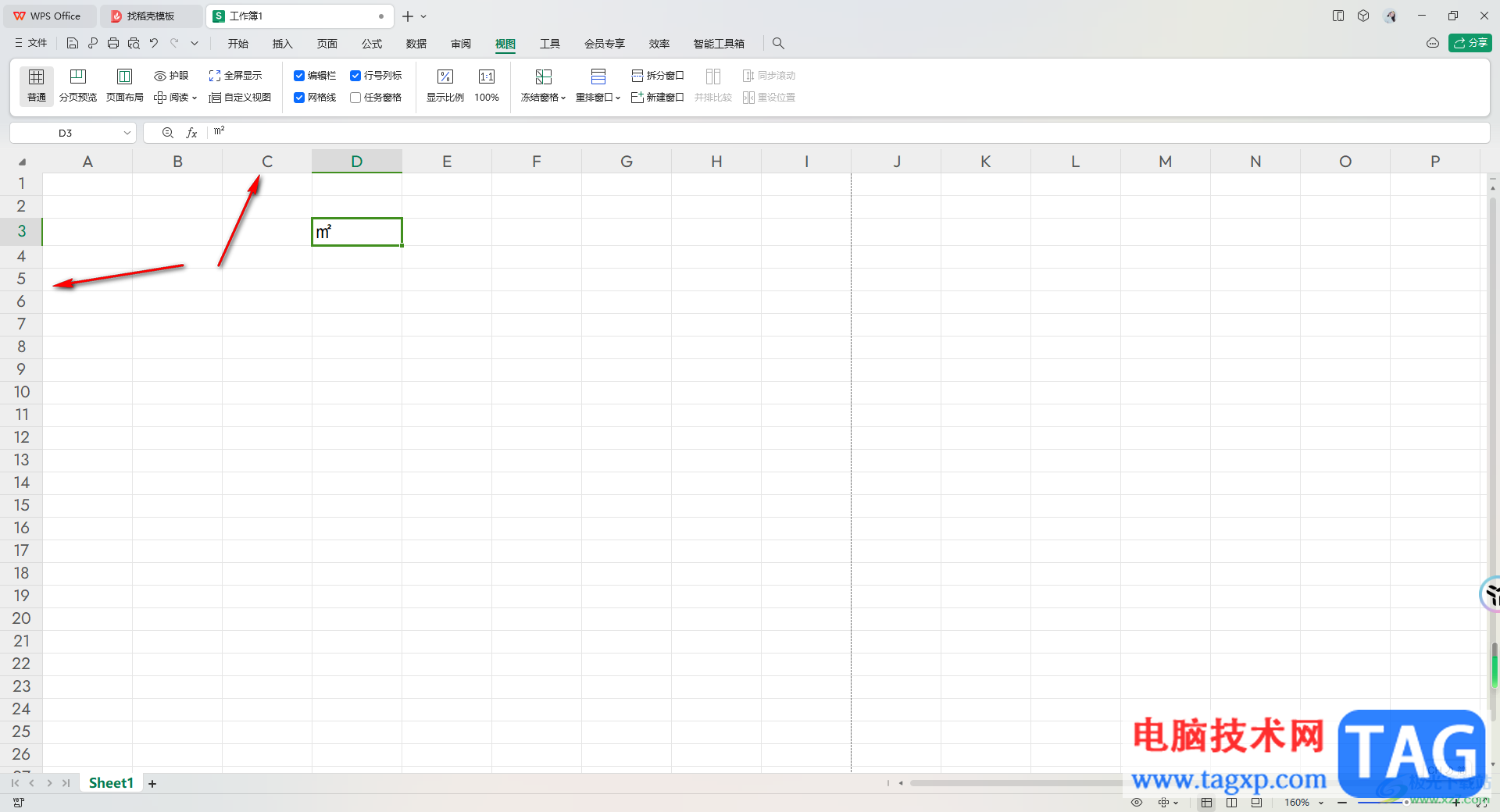Image resolution: width=1500 pixels, height=812 pixels.
Task: Select Page Layout view icon in status bar
Action: (1232, 803)
